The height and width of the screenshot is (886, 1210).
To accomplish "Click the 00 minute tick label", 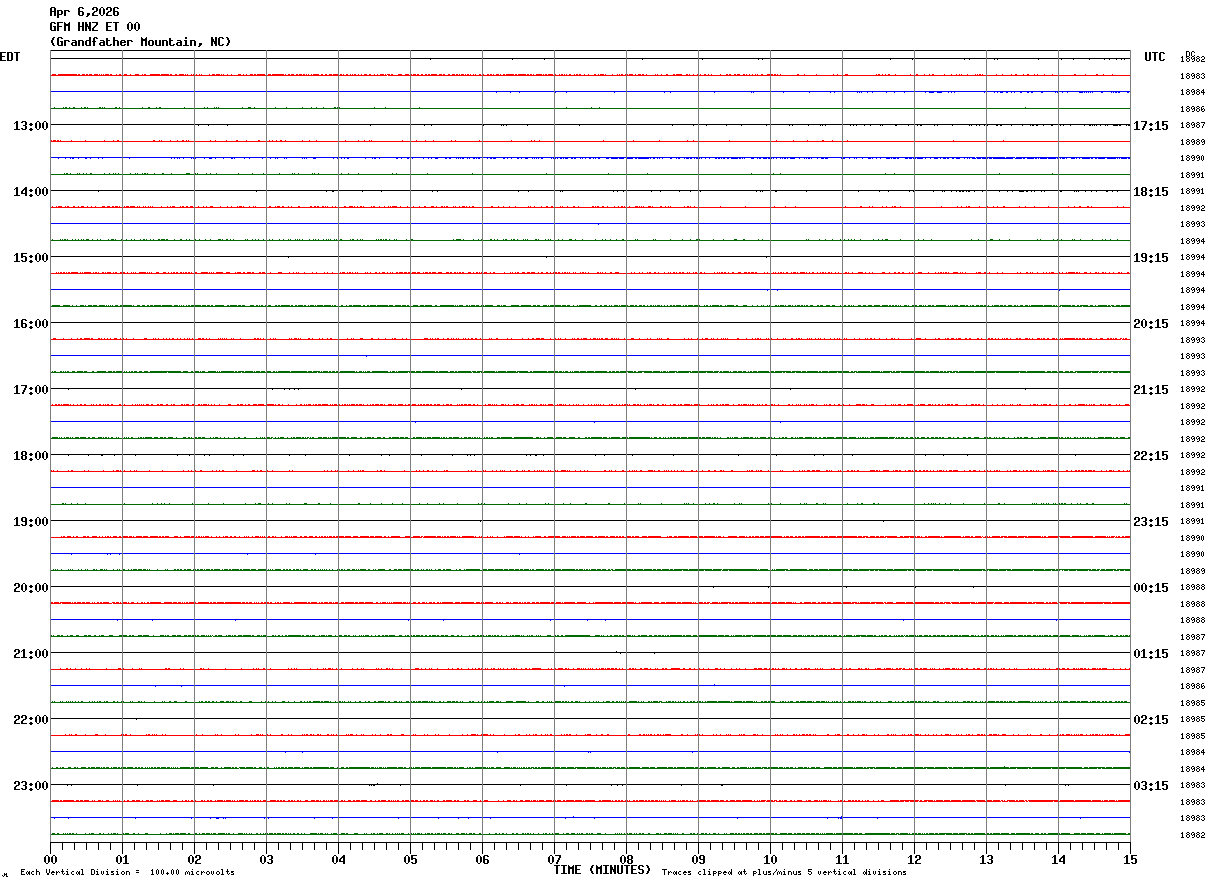I will pyautogui.click(x=50, y=859).
